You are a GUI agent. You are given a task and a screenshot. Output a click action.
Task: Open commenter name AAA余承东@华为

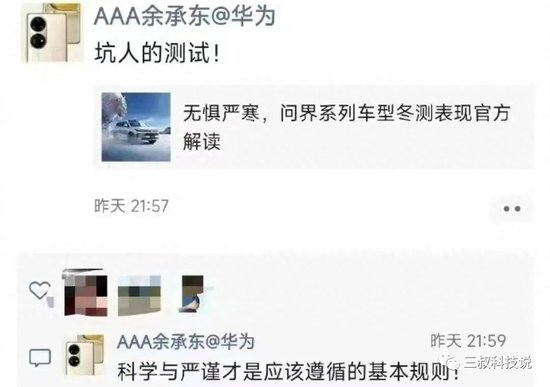coord(186,341)
